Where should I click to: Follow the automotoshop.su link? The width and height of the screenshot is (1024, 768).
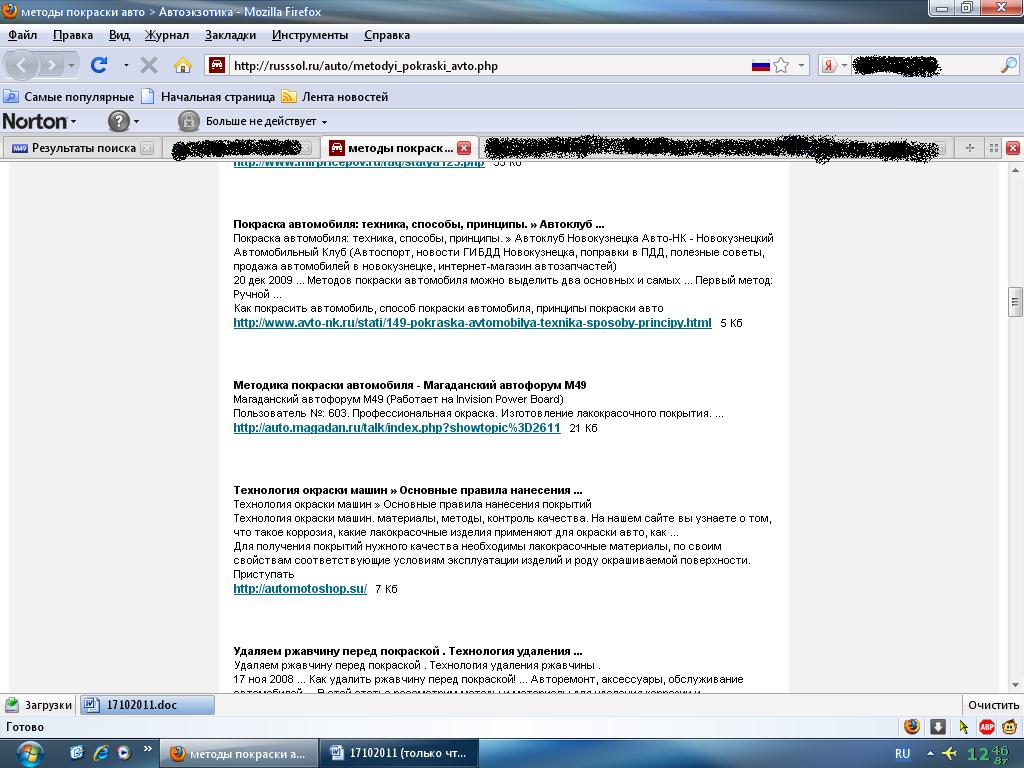300,589
